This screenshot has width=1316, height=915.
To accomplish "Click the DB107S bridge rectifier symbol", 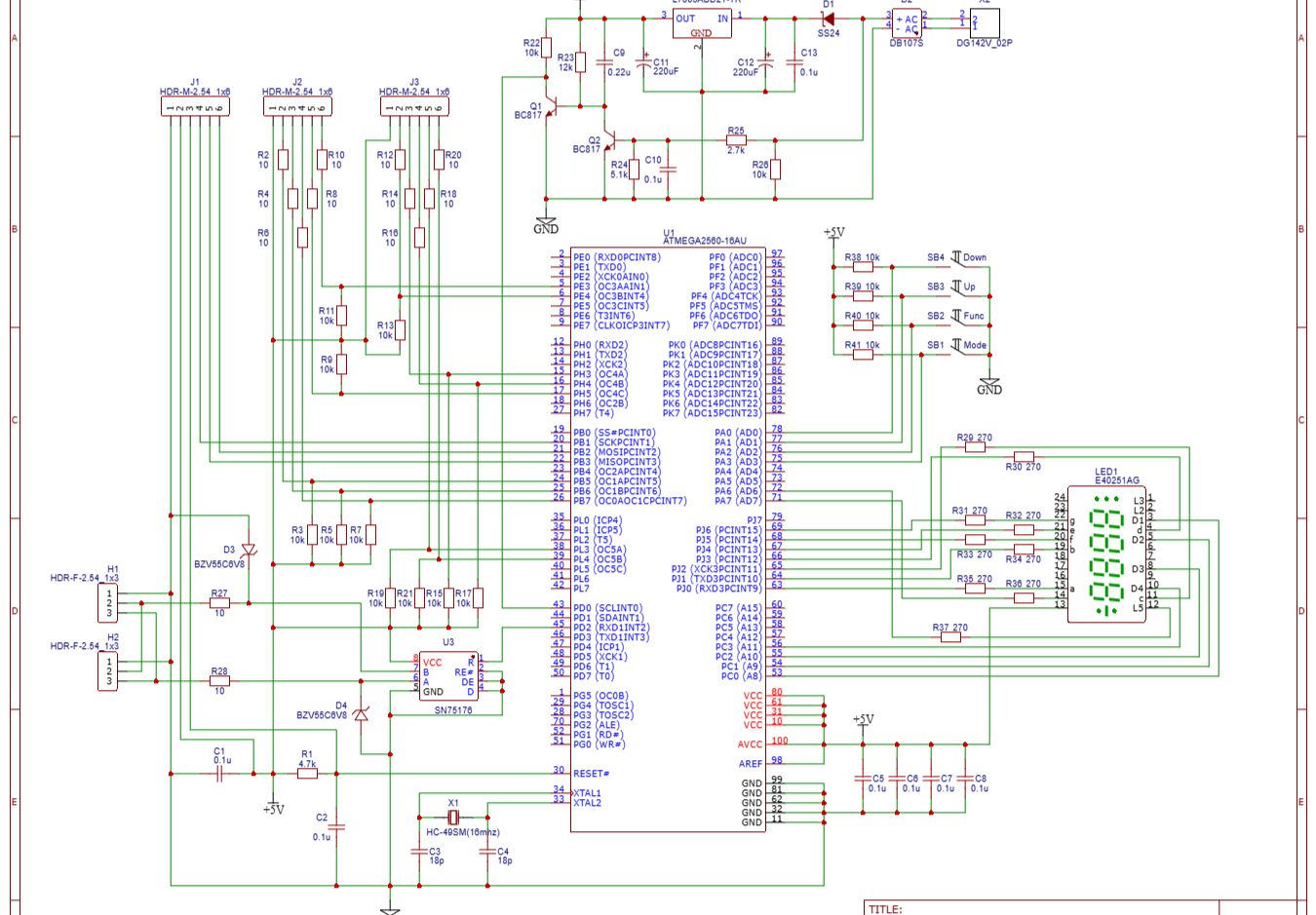I will coord(907,21).
